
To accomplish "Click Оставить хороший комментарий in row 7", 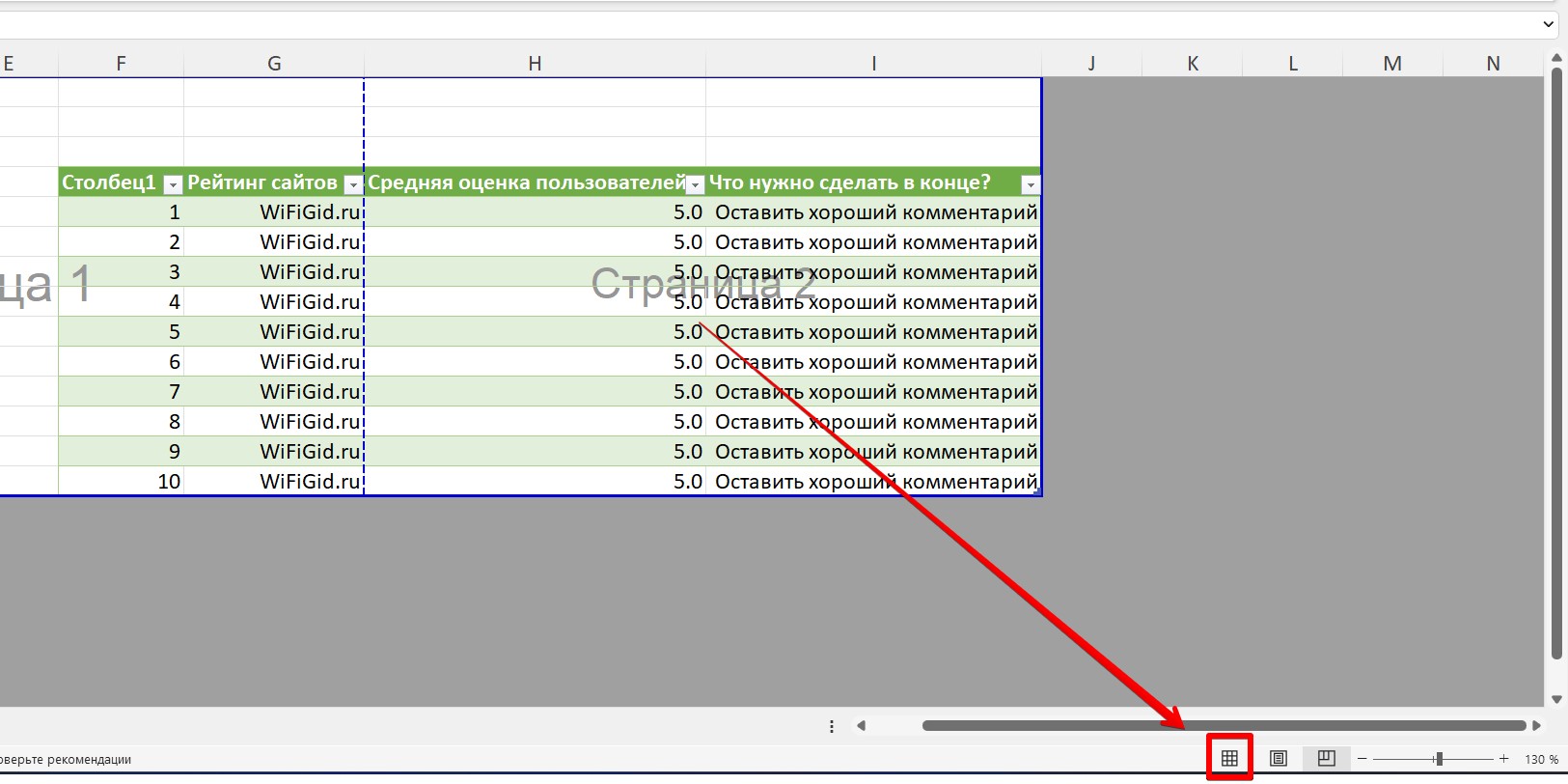I will (x=873, y=392).
